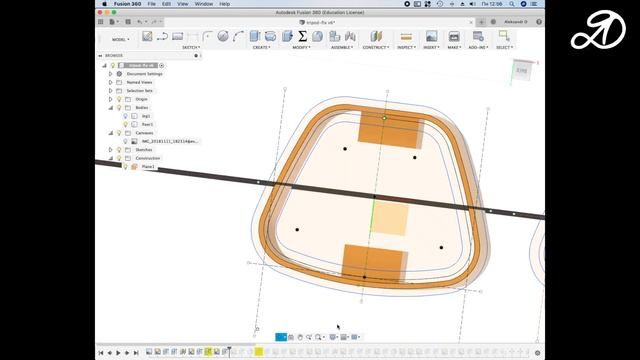Collapse the Canvases folder

pos(111,133)
